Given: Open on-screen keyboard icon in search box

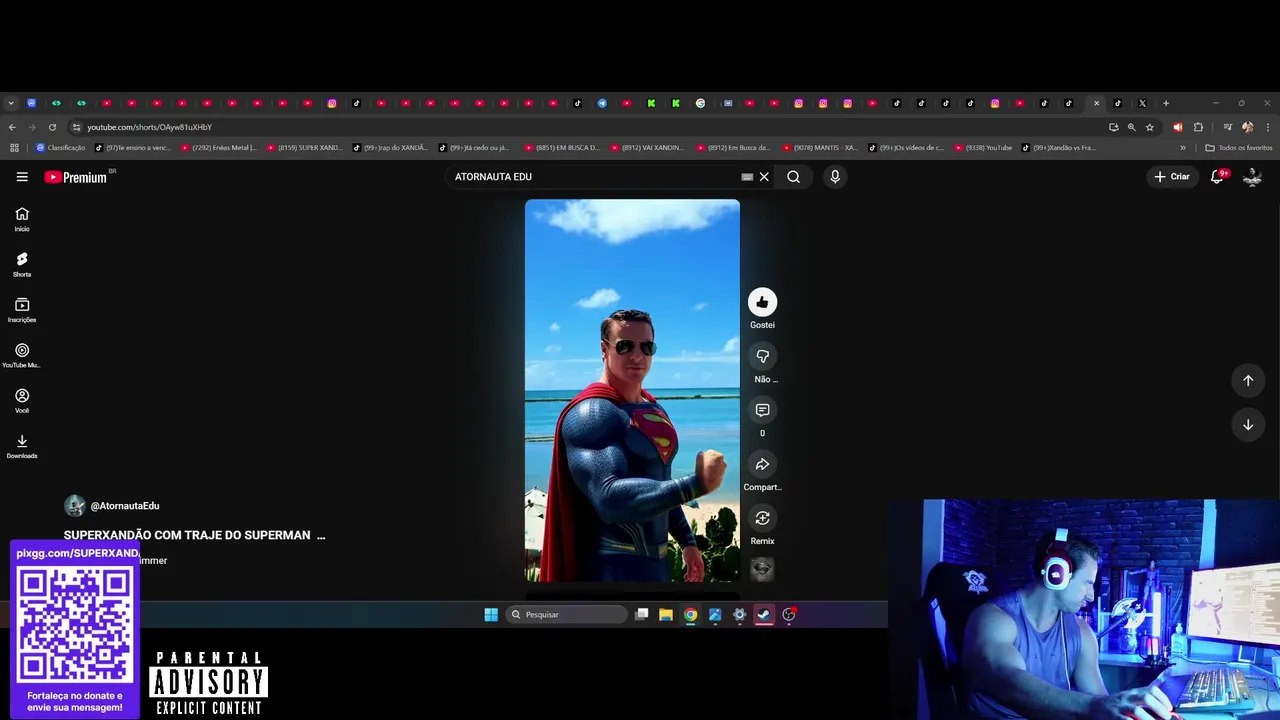Looking at the screenshot, I should [747, 177].
